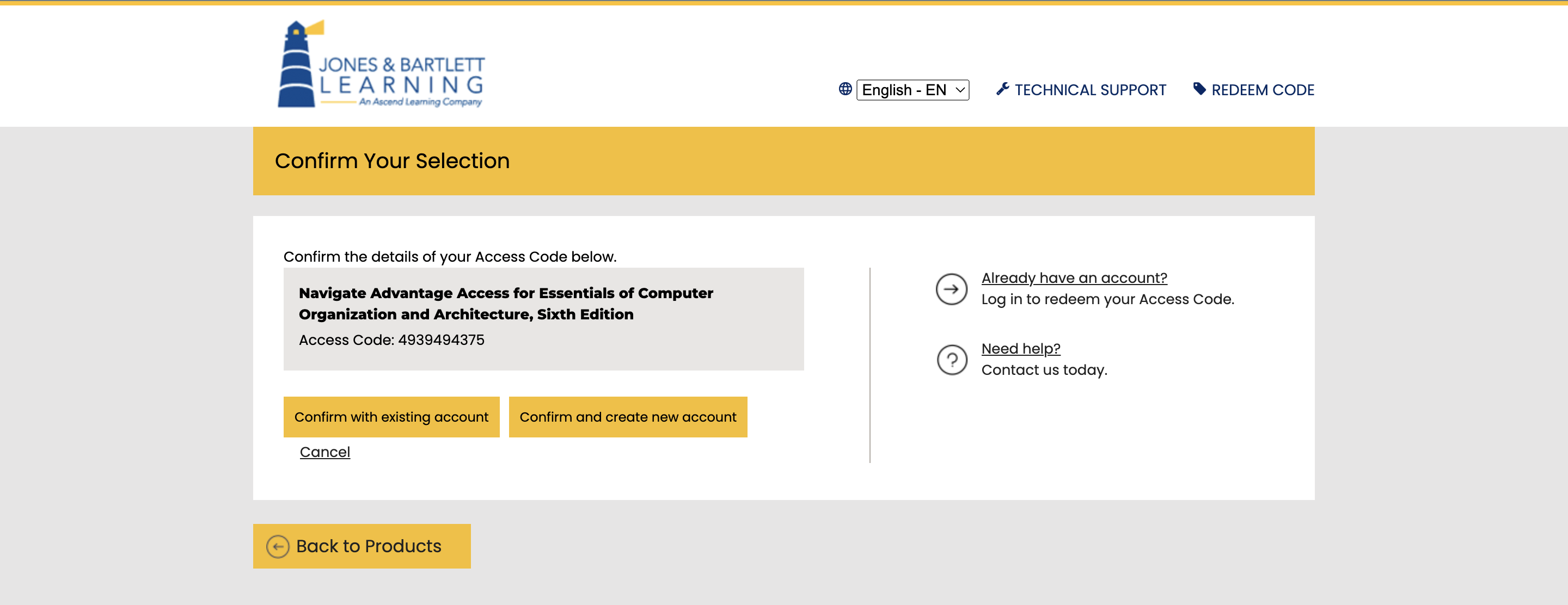This screenshot has height=605, width=1568.
Task: Click the circled right arrow login icon
Action: point(951,289)
